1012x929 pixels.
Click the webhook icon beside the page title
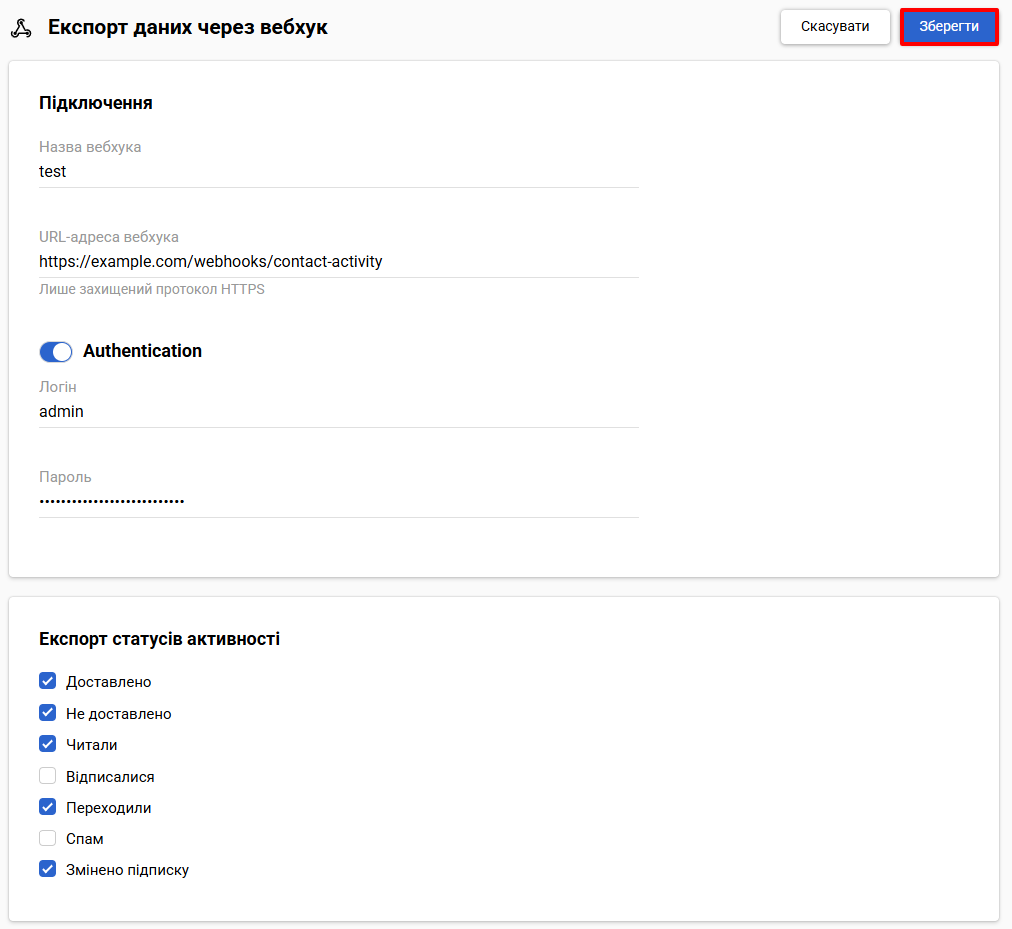[21, 28]
